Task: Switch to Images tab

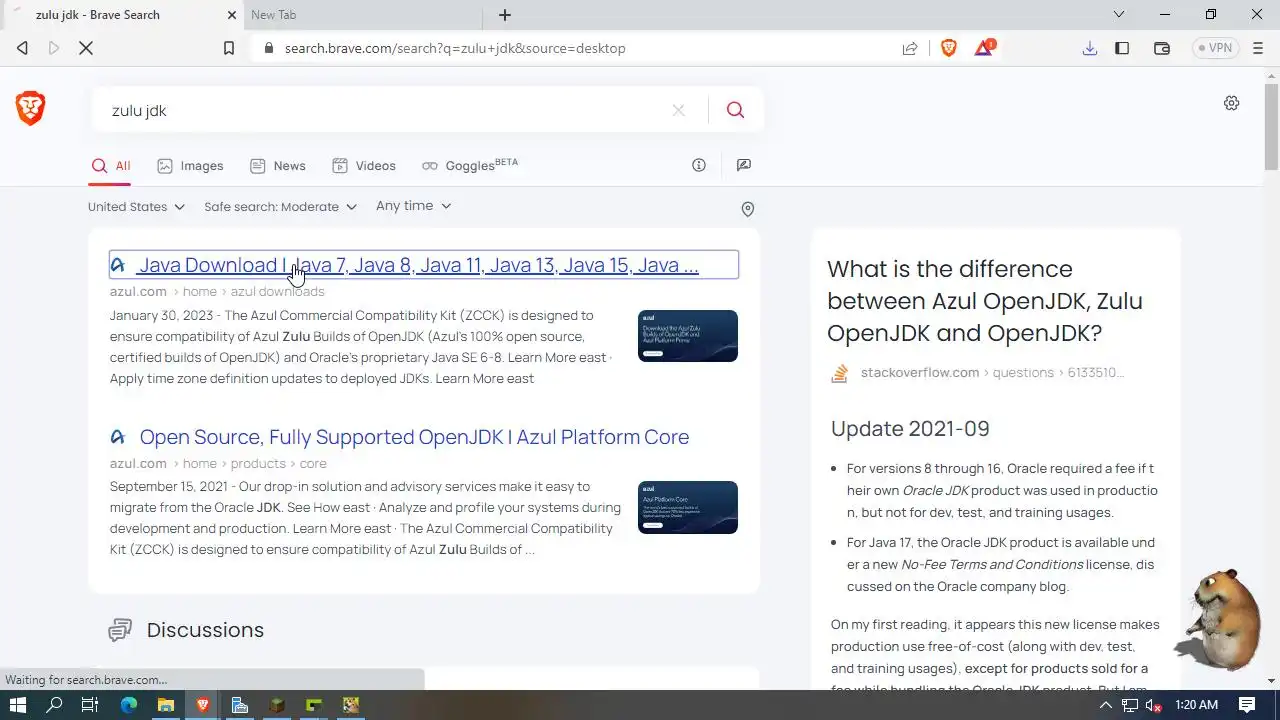Action: point(190,166)
